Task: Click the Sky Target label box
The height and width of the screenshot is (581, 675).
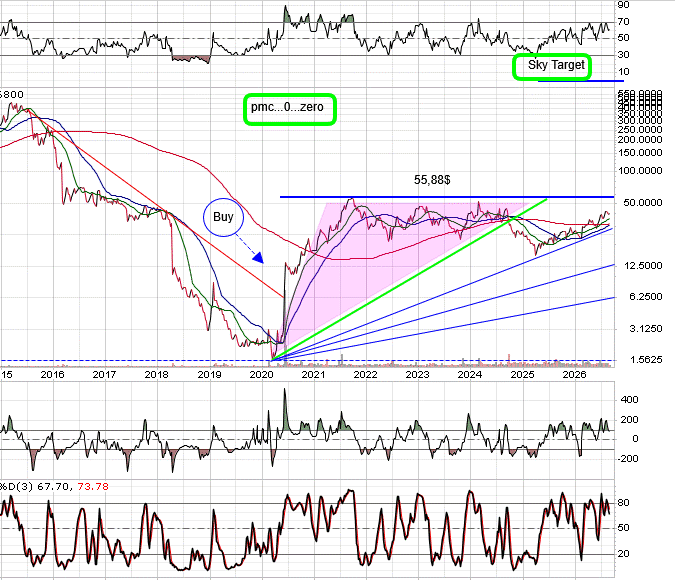Action: coord(552,67)
